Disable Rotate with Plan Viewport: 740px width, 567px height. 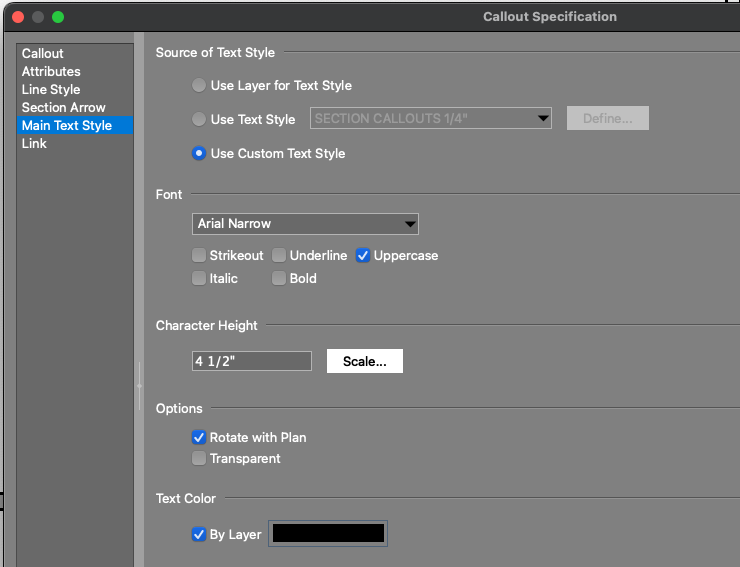(x=200, y=437)
